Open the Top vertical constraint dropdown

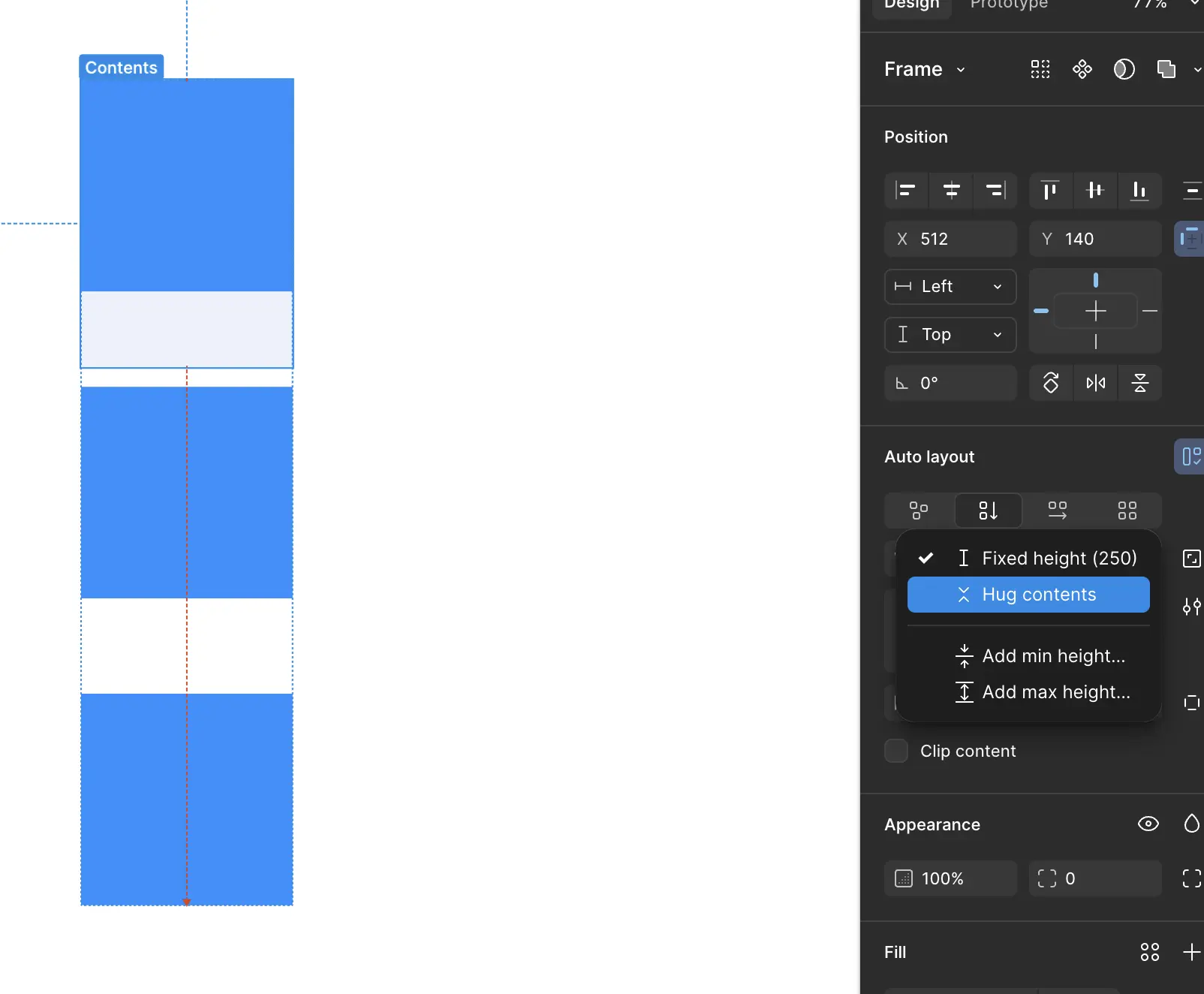pyautogui.click(x=950, y=335)
